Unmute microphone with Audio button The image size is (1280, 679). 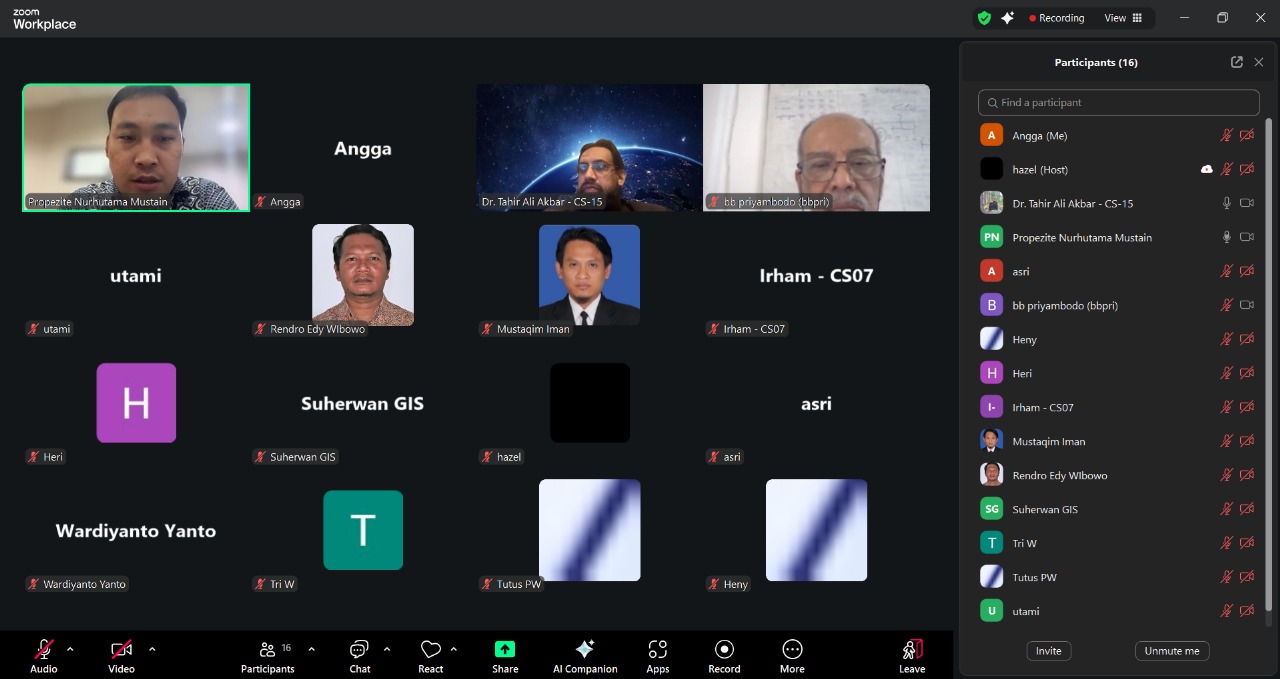(x=44, y=650)
